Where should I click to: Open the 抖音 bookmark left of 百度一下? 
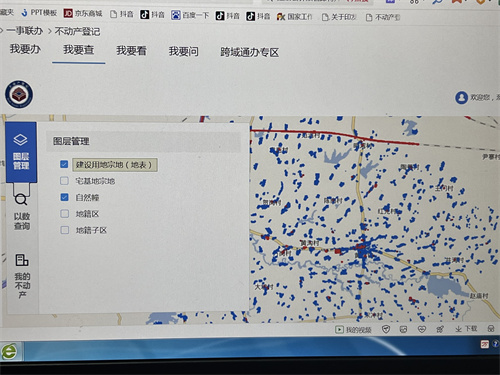[x=152, y=15]
